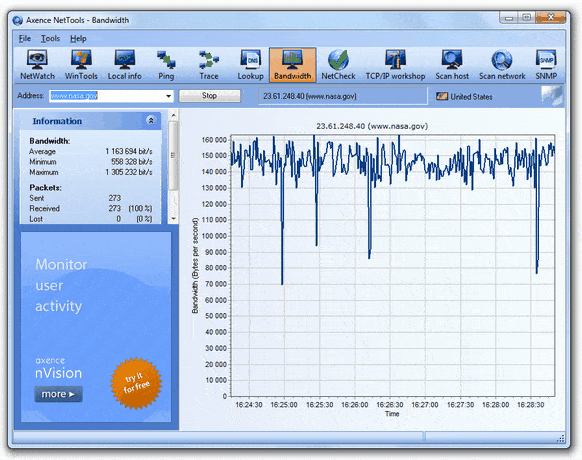Launch the Trace tool
Viewport: 582px width, 460px height.
[209, 65]
